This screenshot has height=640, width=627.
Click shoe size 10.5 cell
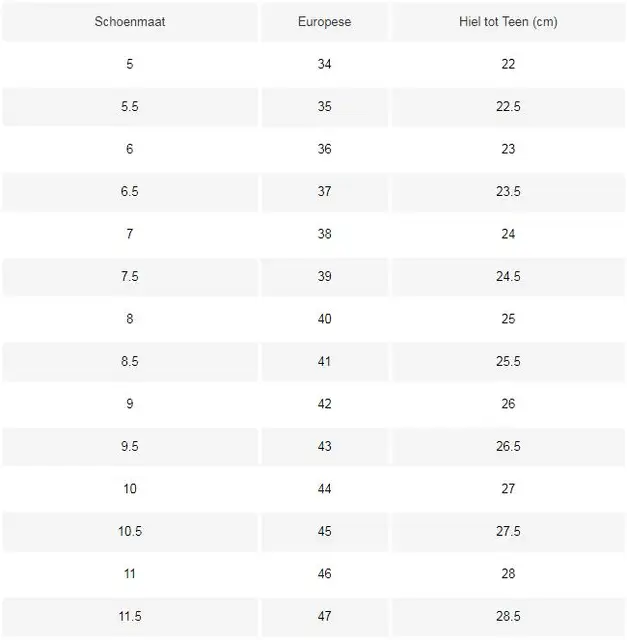point(130,531)
